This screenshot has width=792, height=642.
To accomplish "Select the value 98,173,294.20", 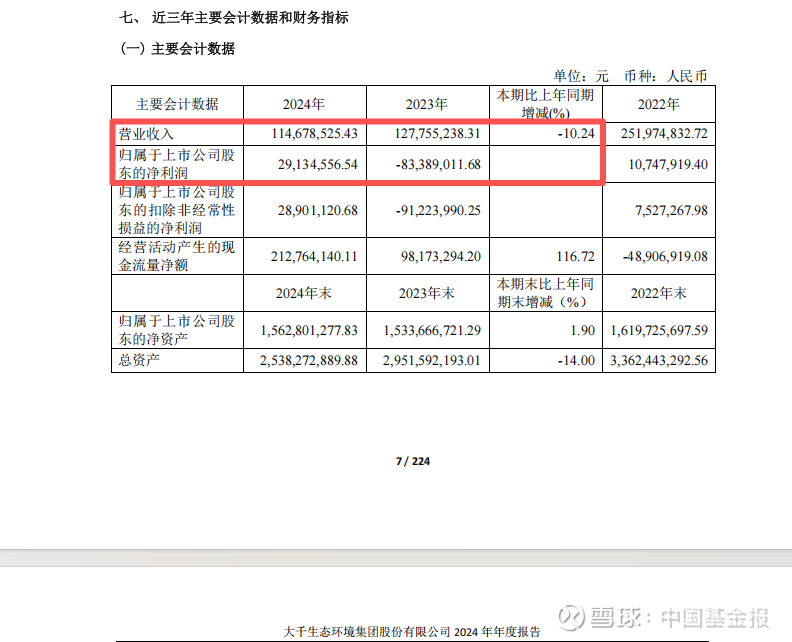I will (x=441, y=257).
